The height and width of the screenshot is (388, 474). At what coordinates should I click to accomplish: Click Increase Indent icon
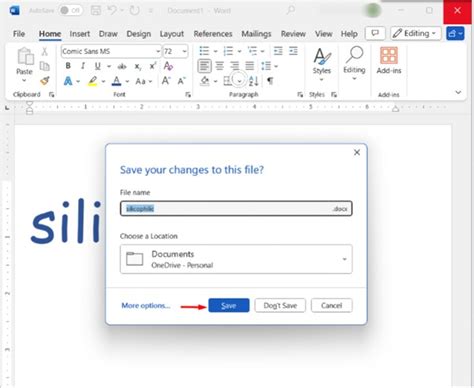click(293, 51)
